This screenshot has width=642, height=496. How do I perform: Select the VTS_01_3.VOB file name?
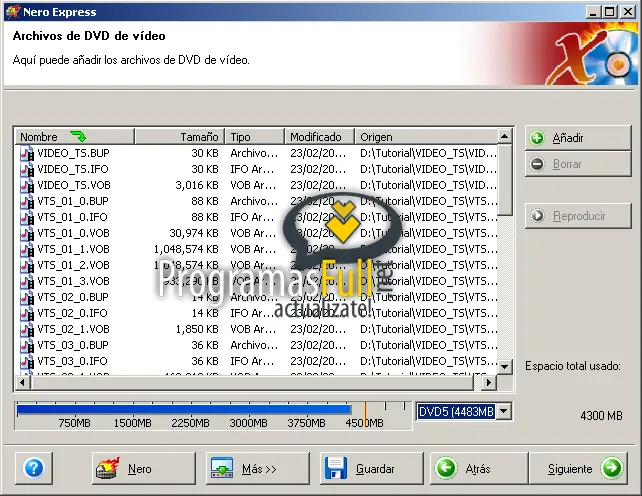coord(73,281)
